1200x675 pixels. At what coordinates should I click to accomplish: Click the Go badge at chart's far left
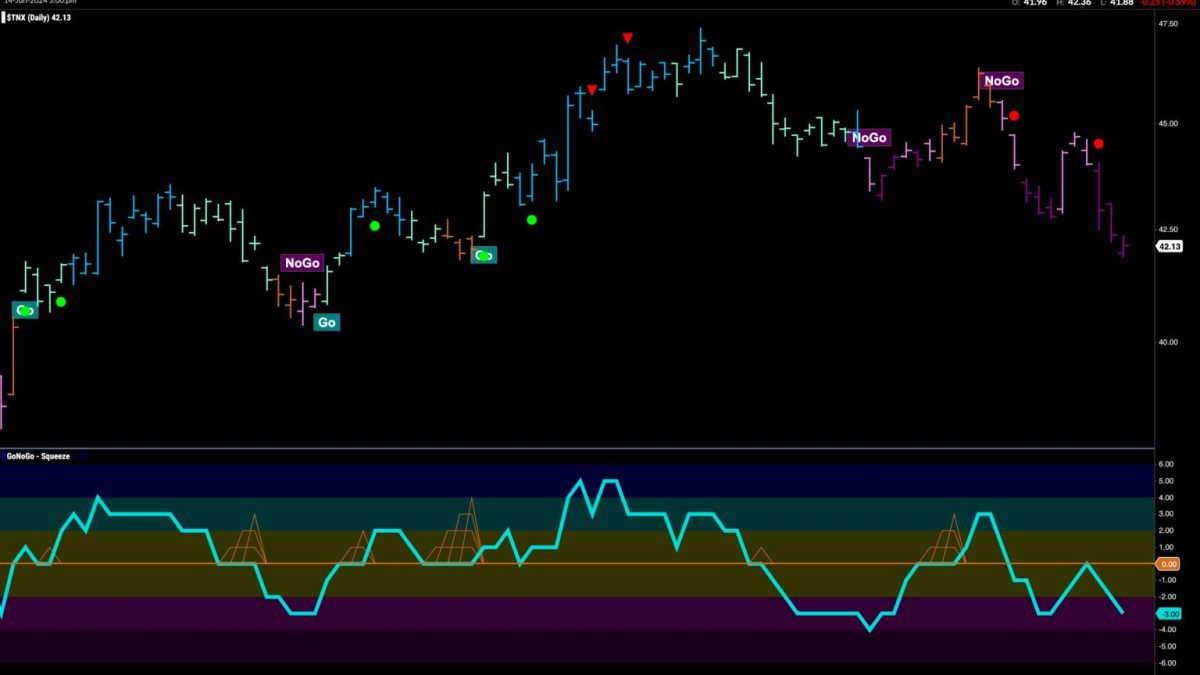[x=25, y=310]
